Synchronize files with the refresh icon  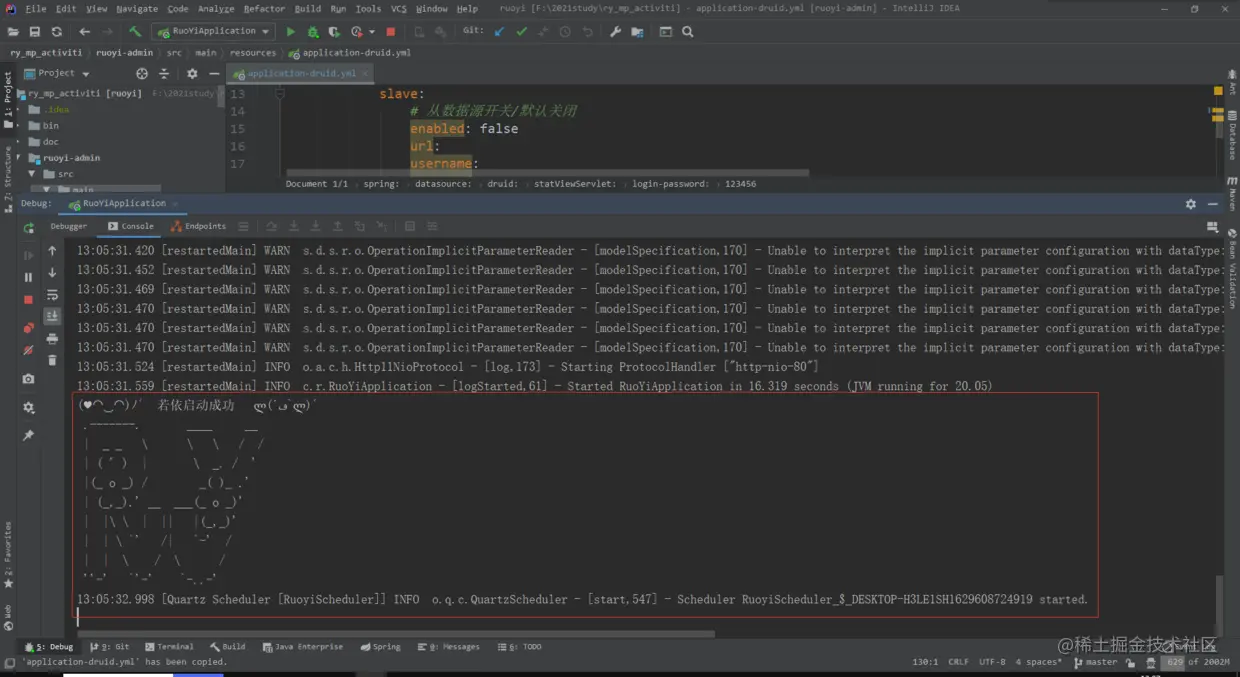click(x=57, y=32)
